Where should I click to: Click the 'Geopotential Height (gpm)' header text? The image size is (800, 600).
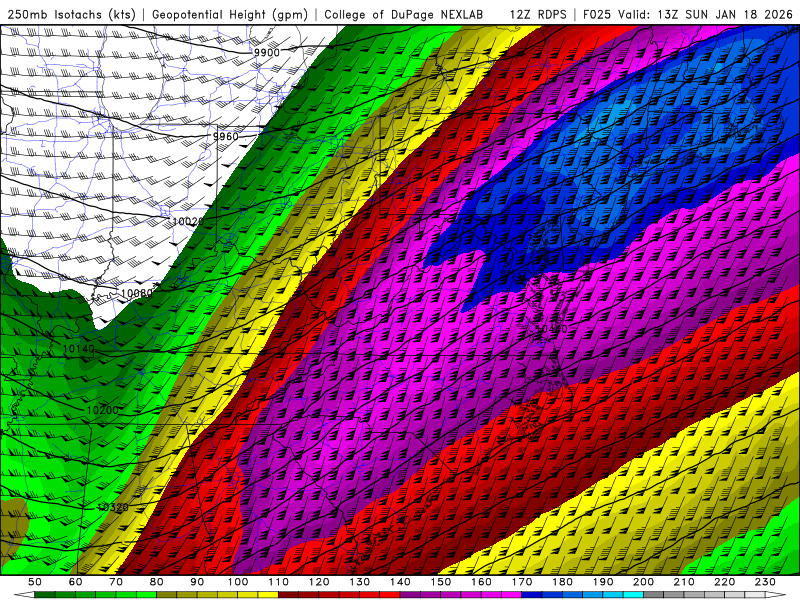[x=230, y=14]
